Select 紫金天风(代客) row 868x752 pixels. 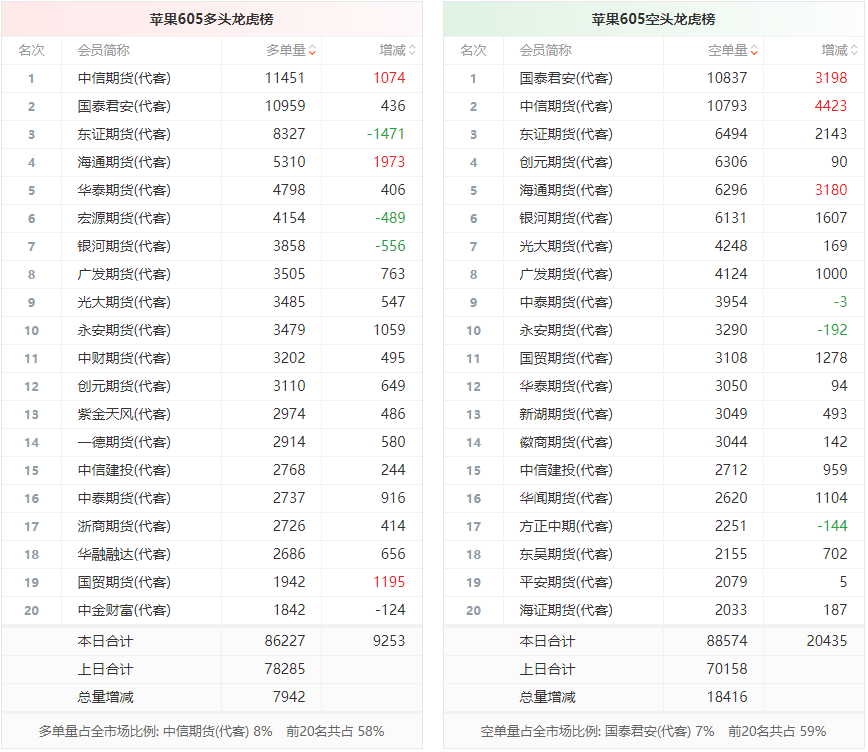tap(212, 414)
